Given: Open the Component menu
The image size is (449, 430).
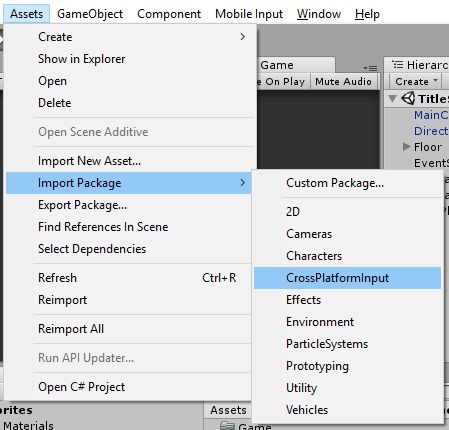Looking at the screenshot, I should [169, 14].
